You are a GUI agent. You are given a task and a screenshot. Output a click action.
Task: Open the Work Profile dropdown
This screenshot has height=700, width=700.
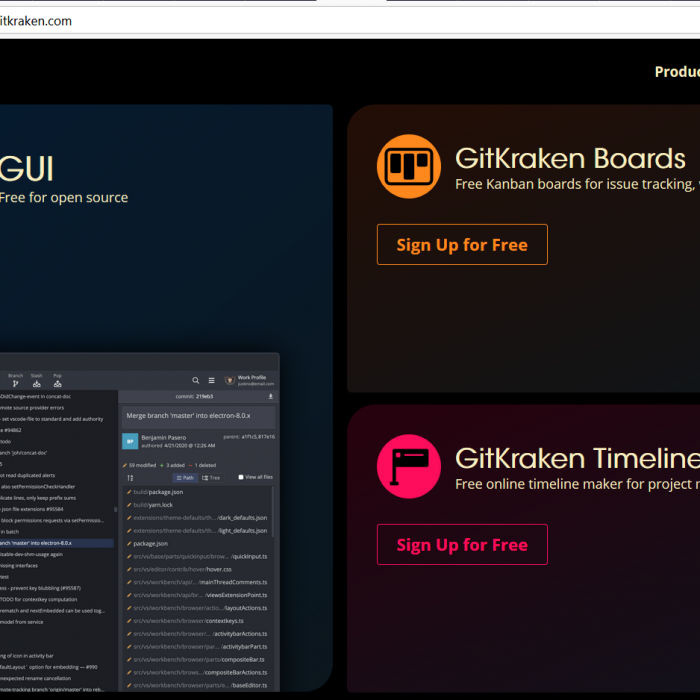coord(250,380)
